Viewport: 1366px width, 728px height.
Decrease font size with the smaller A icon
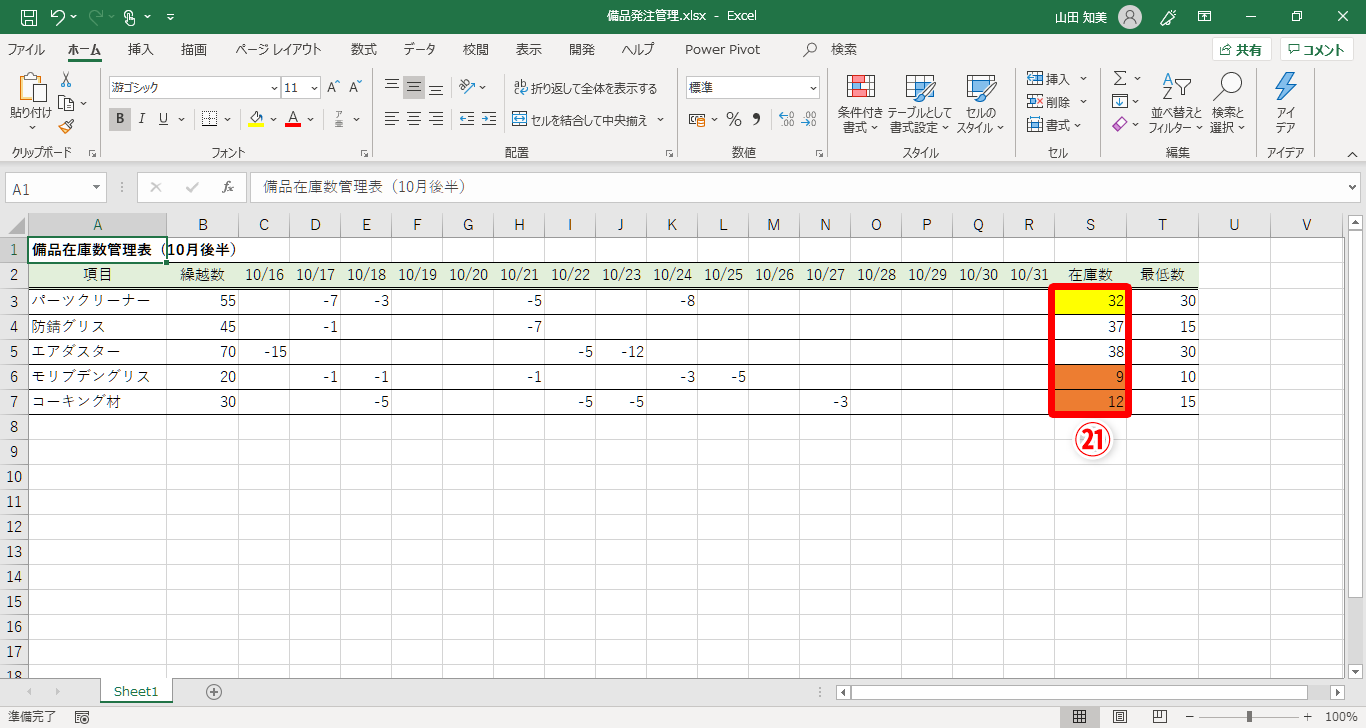[x=356, y=88]
